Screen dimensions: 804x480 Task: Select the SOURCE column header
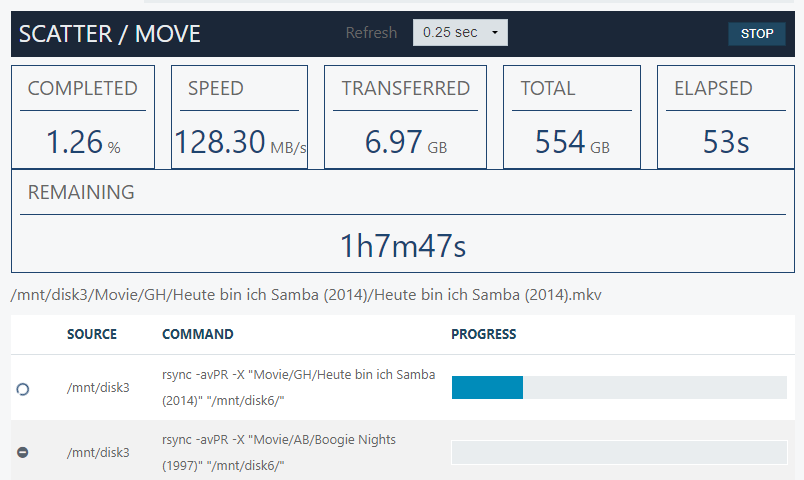tap(92, 334)
